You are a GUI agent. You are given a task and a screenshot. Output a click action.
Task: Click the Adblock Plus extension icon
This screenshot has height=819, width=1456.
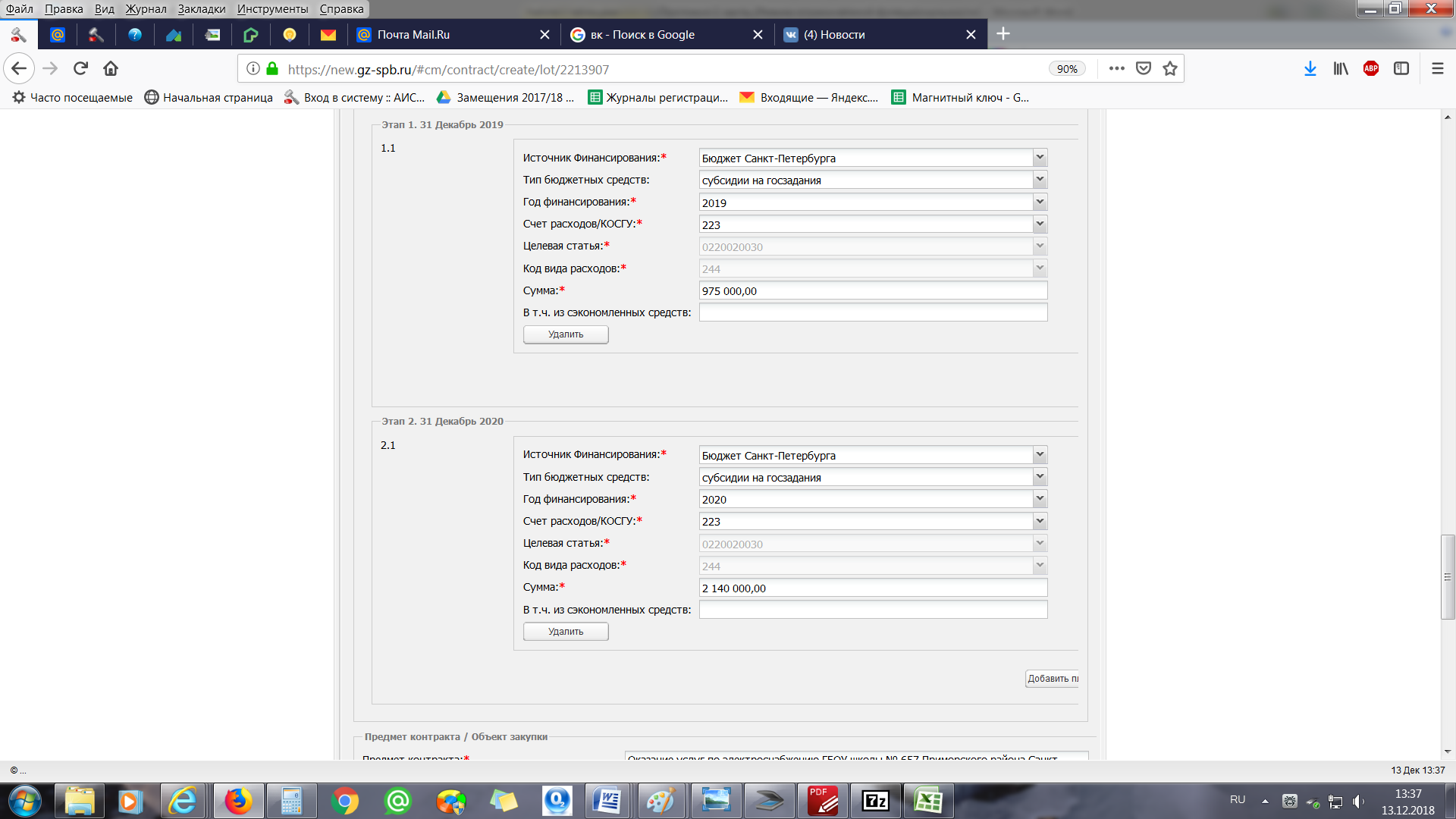[1370, 68]
